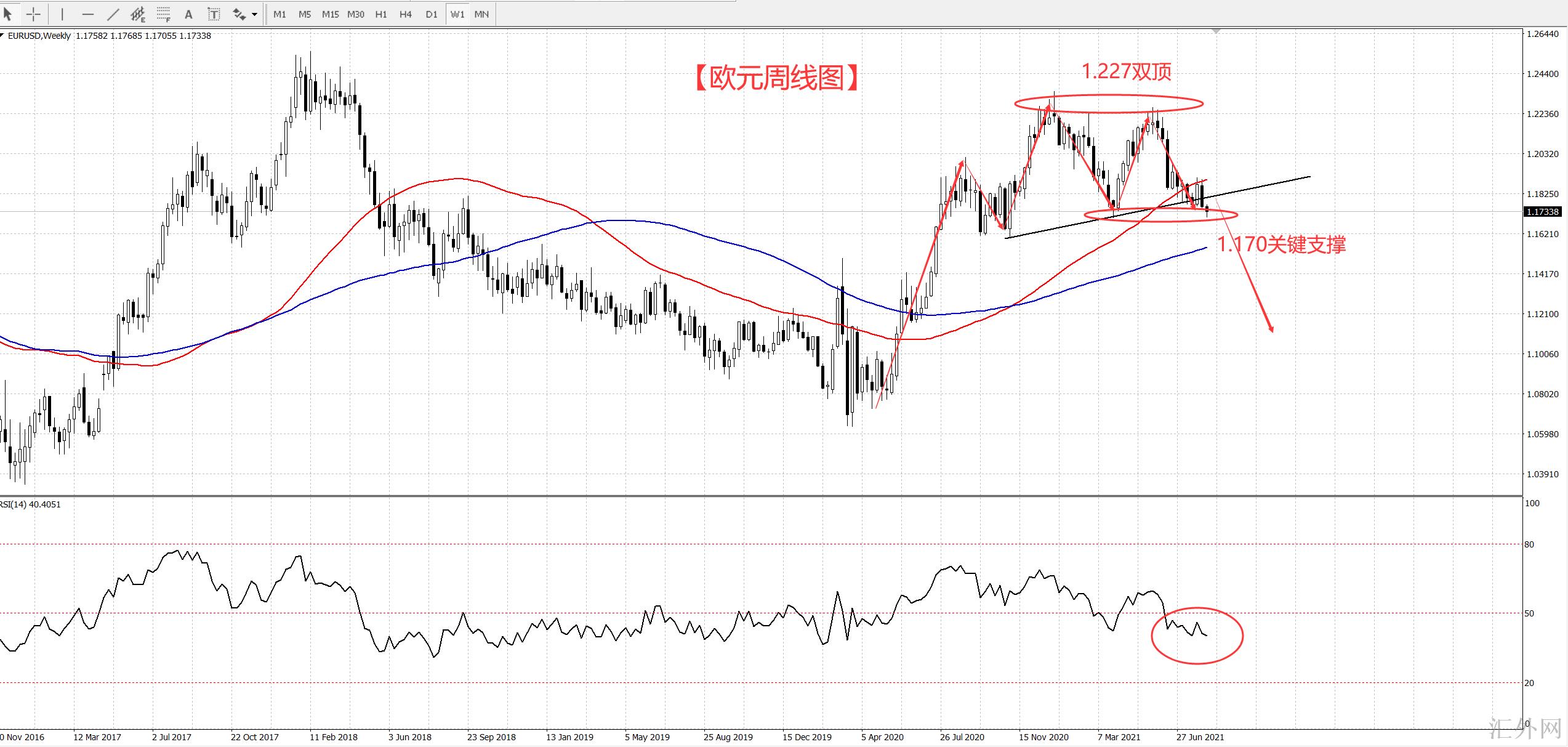Select the cursor arrow tool
The height and width of the screenshot is (747, 1568).
(8, 14)
